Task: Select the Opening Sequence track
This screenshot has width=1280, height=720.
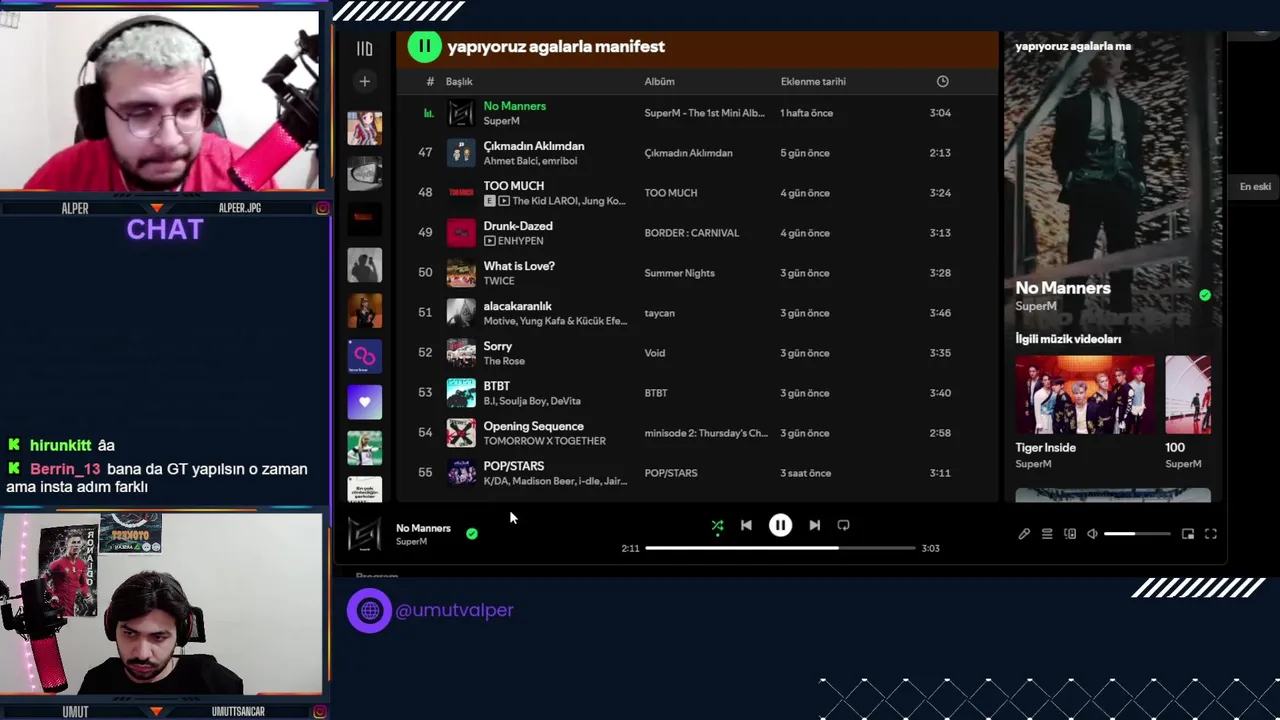Action: coord(697,433)
